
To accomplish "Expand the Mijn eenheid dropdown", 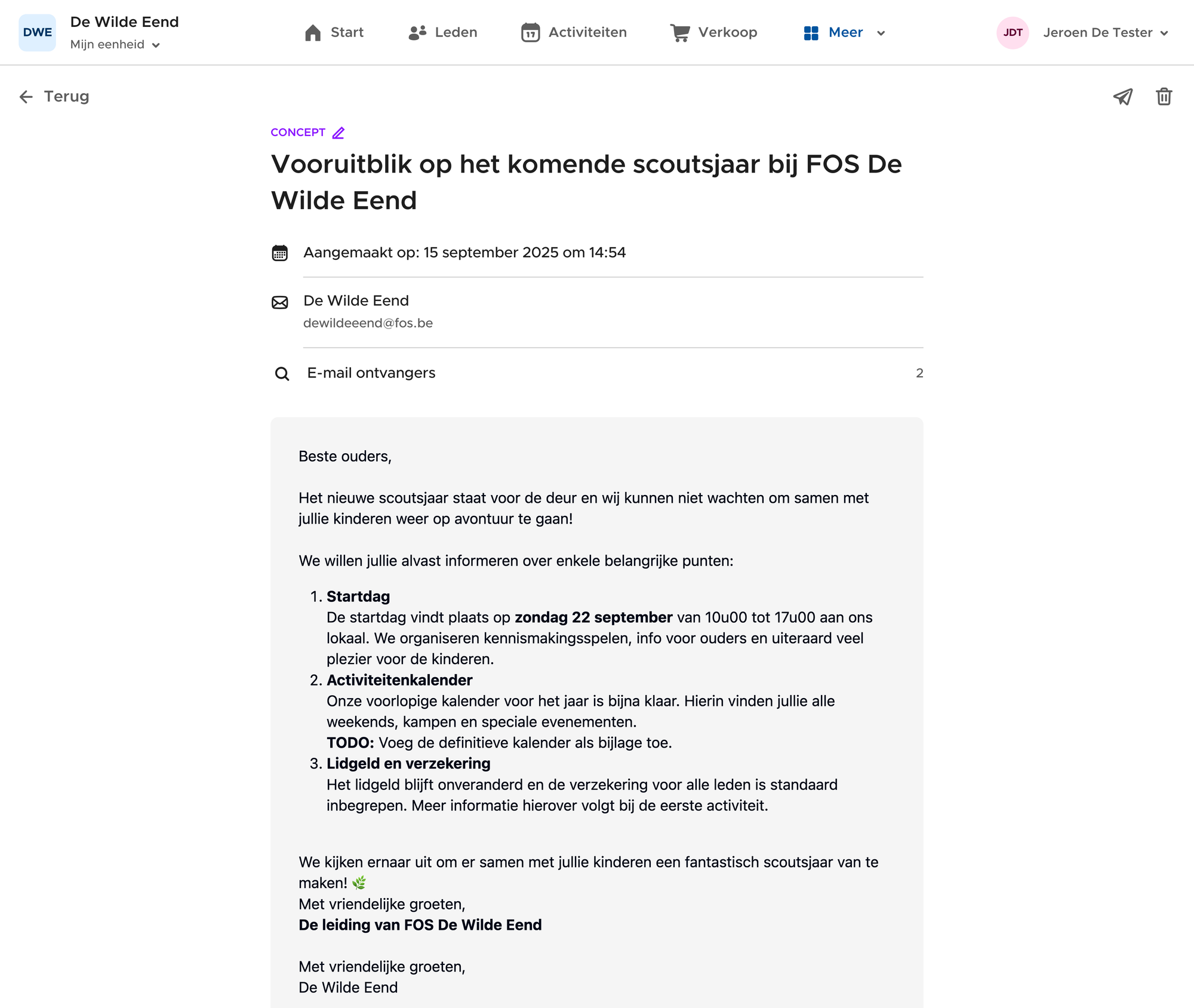I will pos(115,45).
